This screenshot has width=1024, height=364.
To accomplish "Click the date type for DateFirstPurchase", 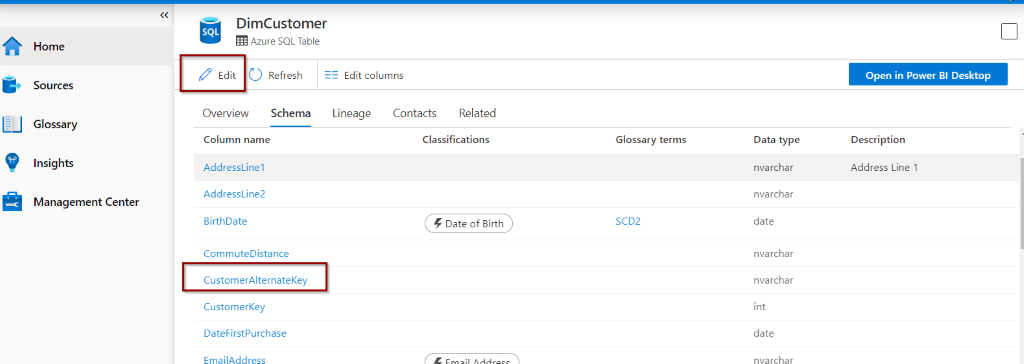I will pyautogui.click(x=763, y=333).
